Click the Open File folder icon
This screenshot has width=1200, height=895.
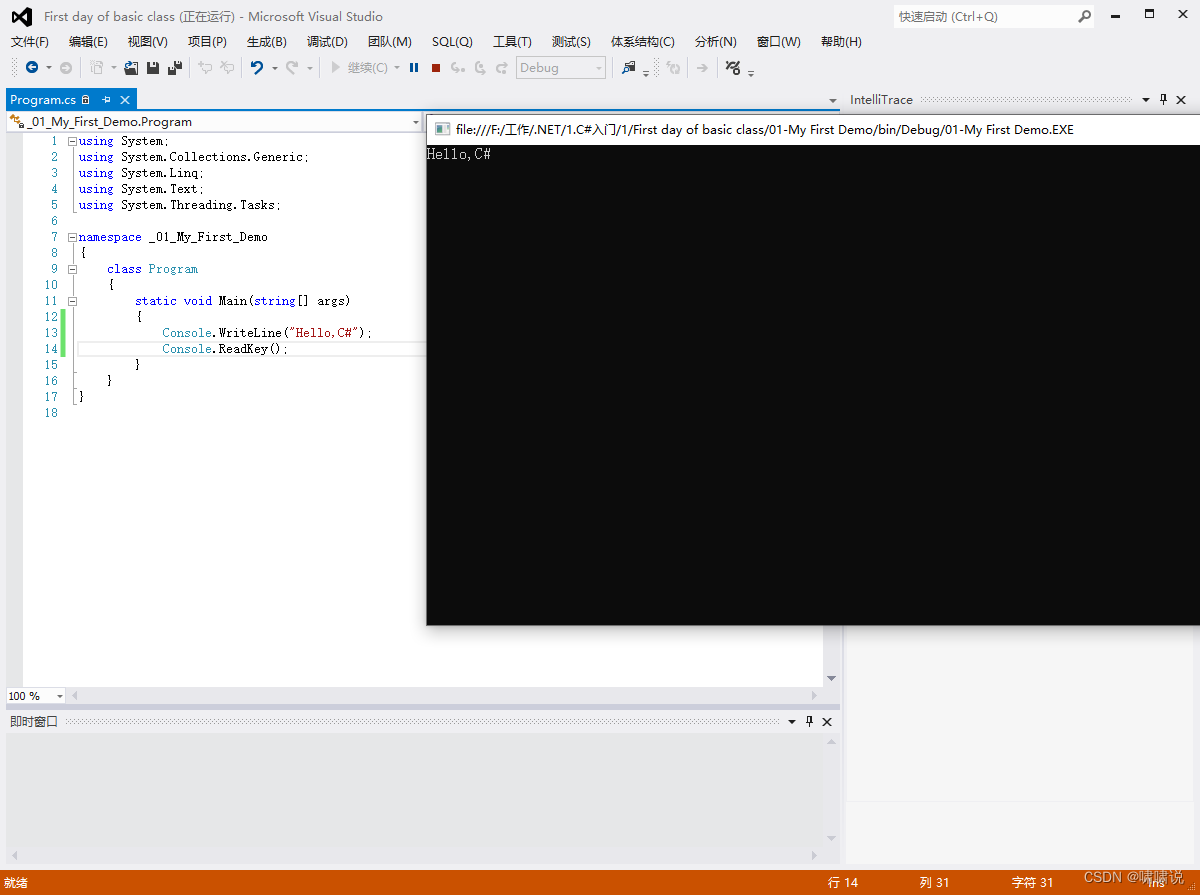point(131,67)
